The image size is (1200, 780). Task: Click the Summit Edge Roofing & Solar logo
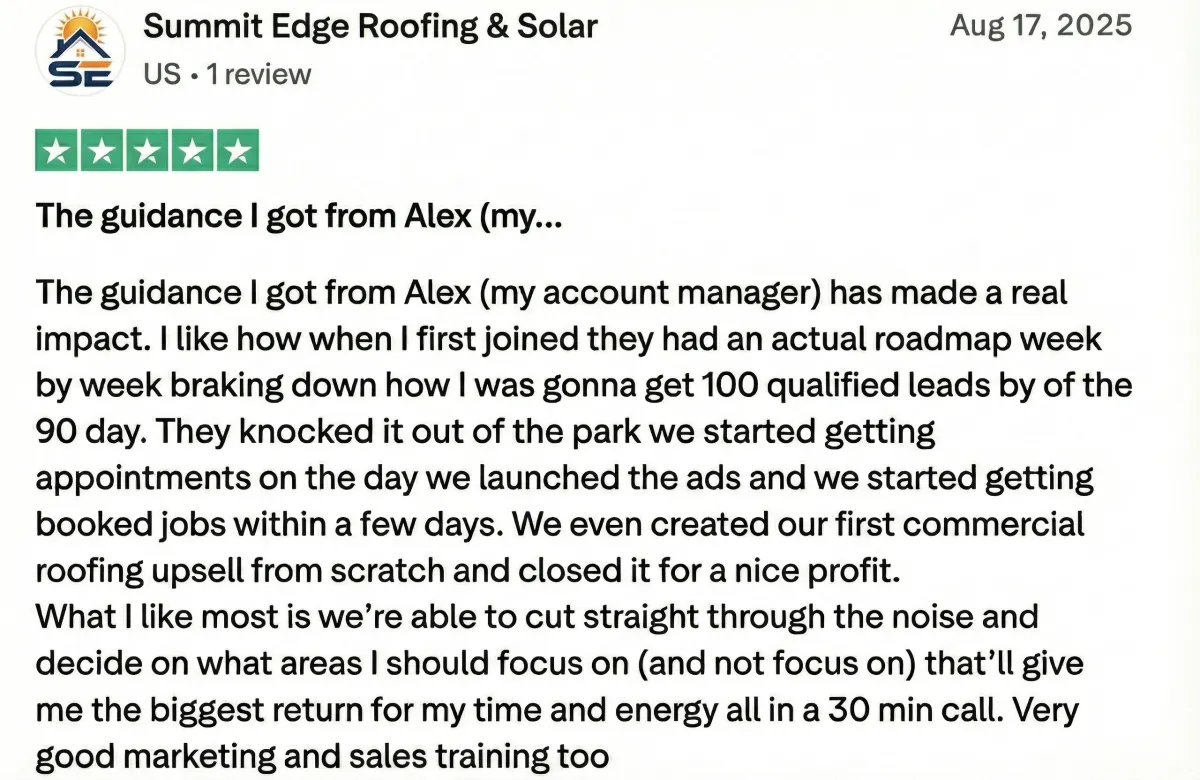pyautogui.click(x=80, y=51)
